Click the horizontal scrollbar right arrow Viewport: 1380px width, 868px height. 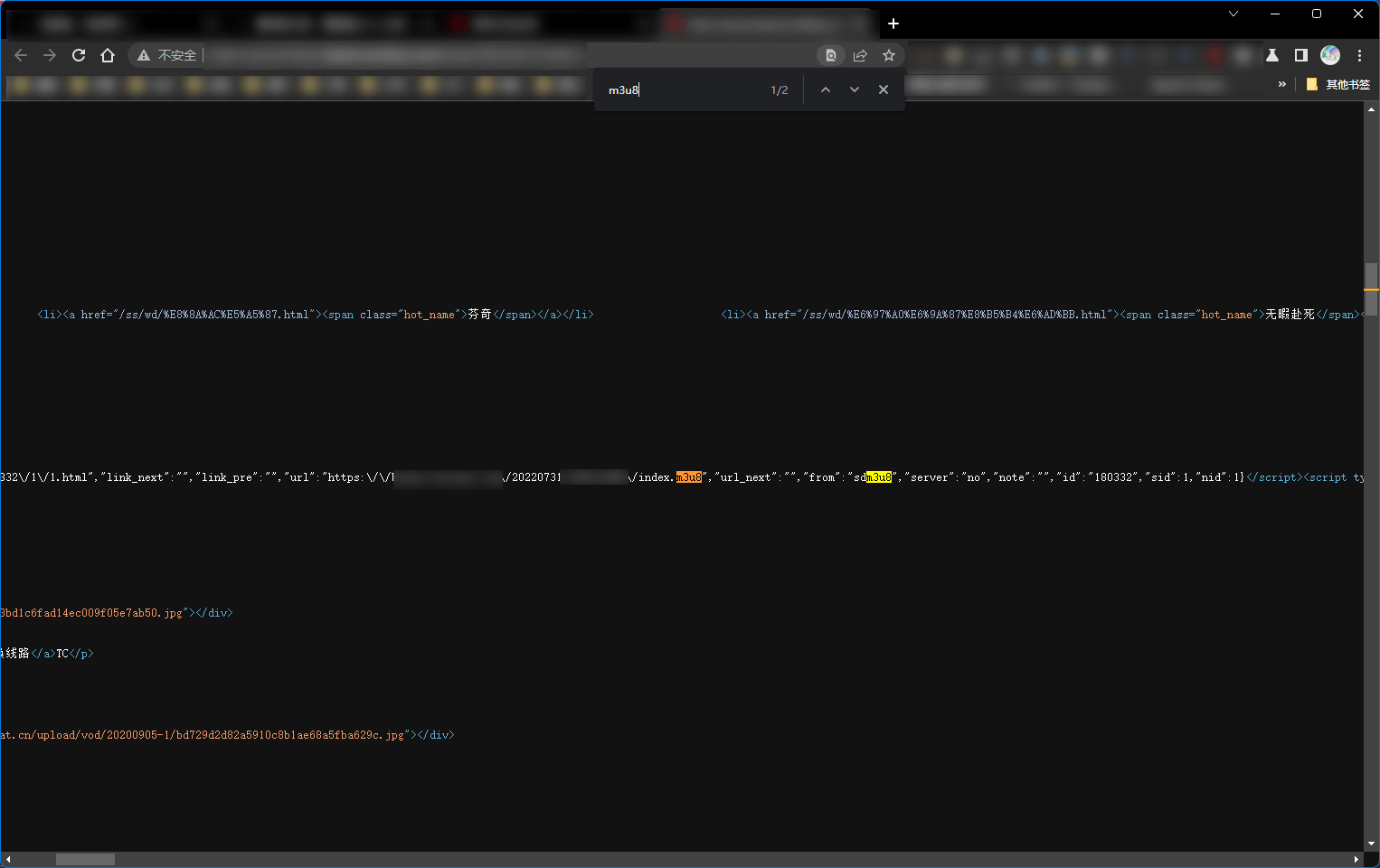click(x=1356, y=859)
